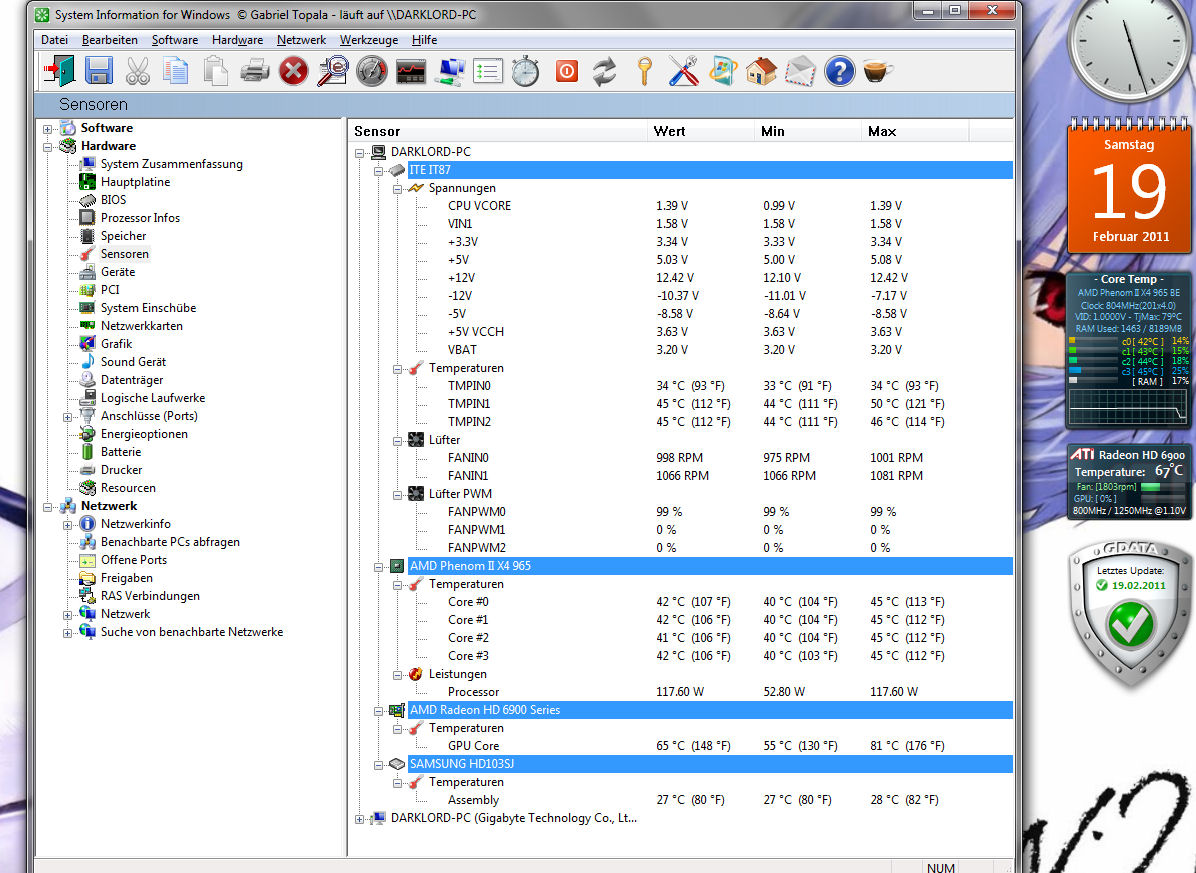Open the wrench and screwdriver tools icon
The width and height of the screenshot is (1196, 873).
pos(683,71)
